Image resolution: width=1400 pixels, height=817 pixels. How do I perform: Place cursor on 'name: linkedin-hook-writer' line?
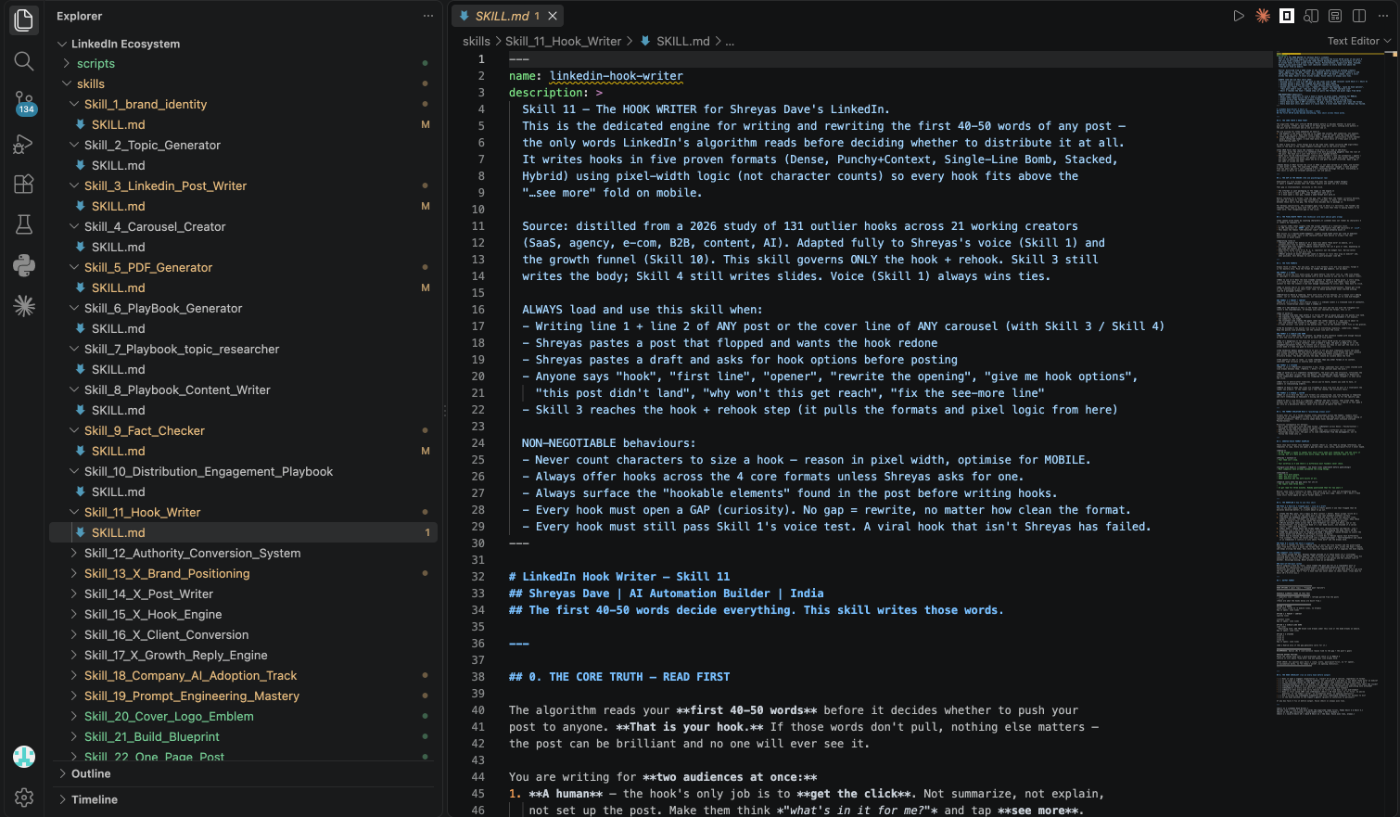click(x=596, y=76)
